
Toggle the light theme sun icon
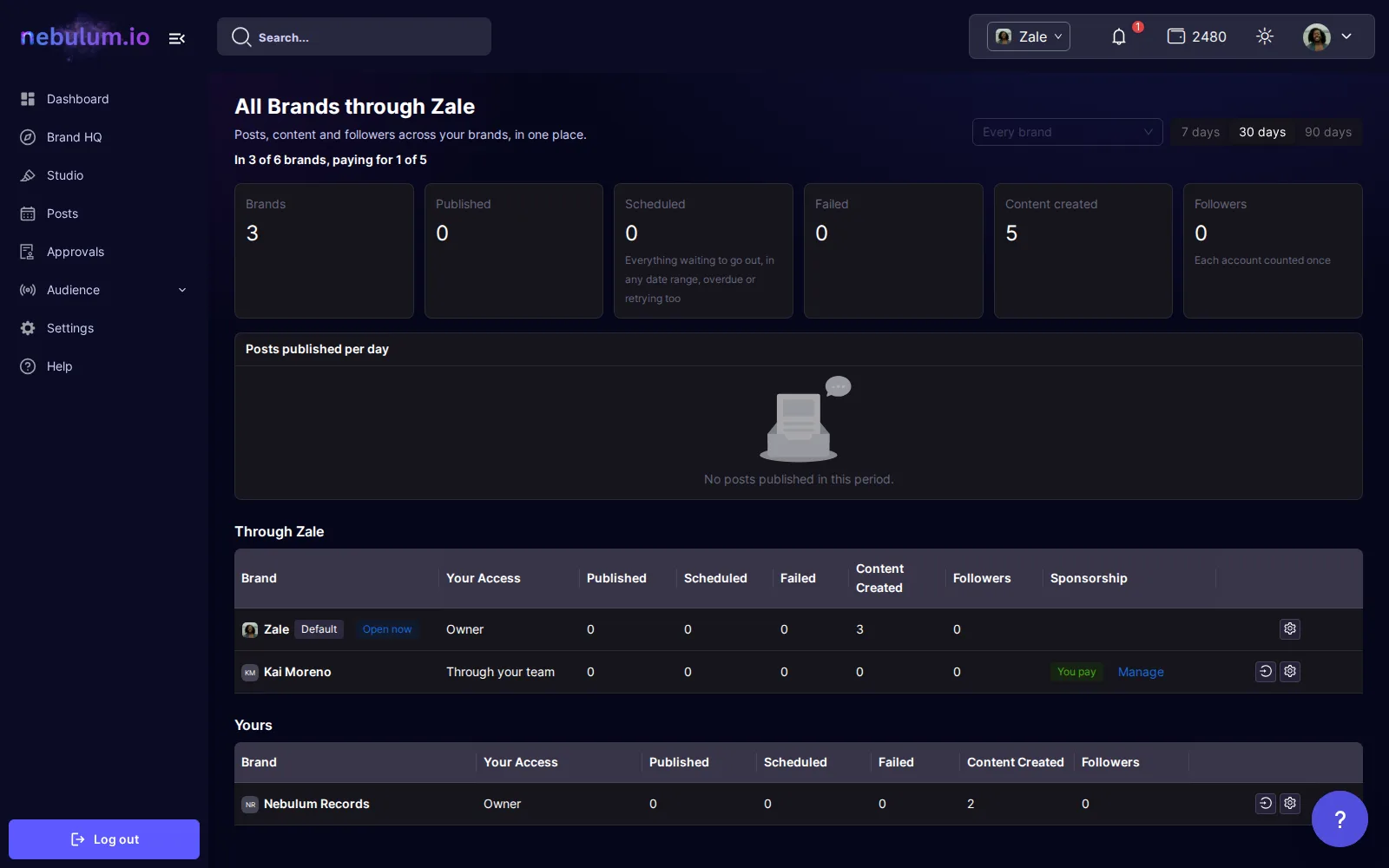pos(1265,36)
